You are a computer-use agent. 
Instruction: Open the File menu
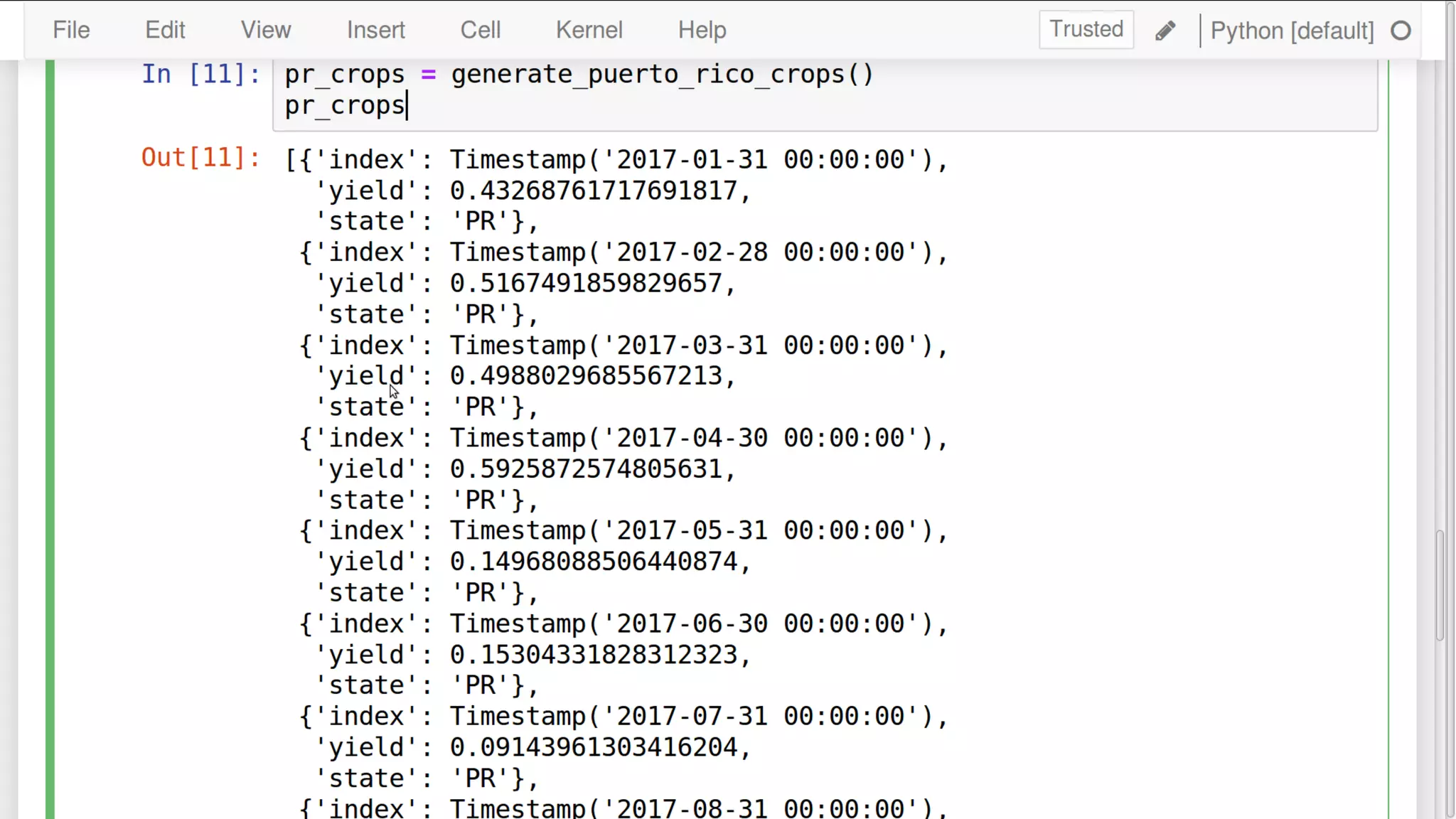coord(71,30)
